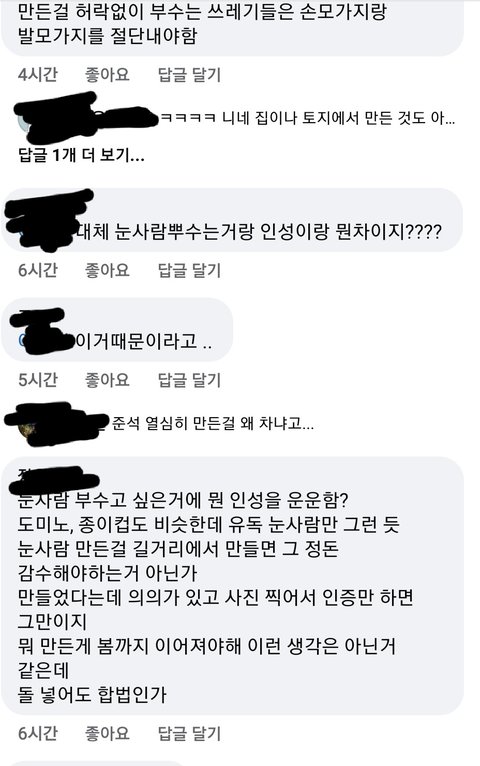Open the 5시간 timestamp link
This screenshot has height=766, width=480.
coord(38,380)
